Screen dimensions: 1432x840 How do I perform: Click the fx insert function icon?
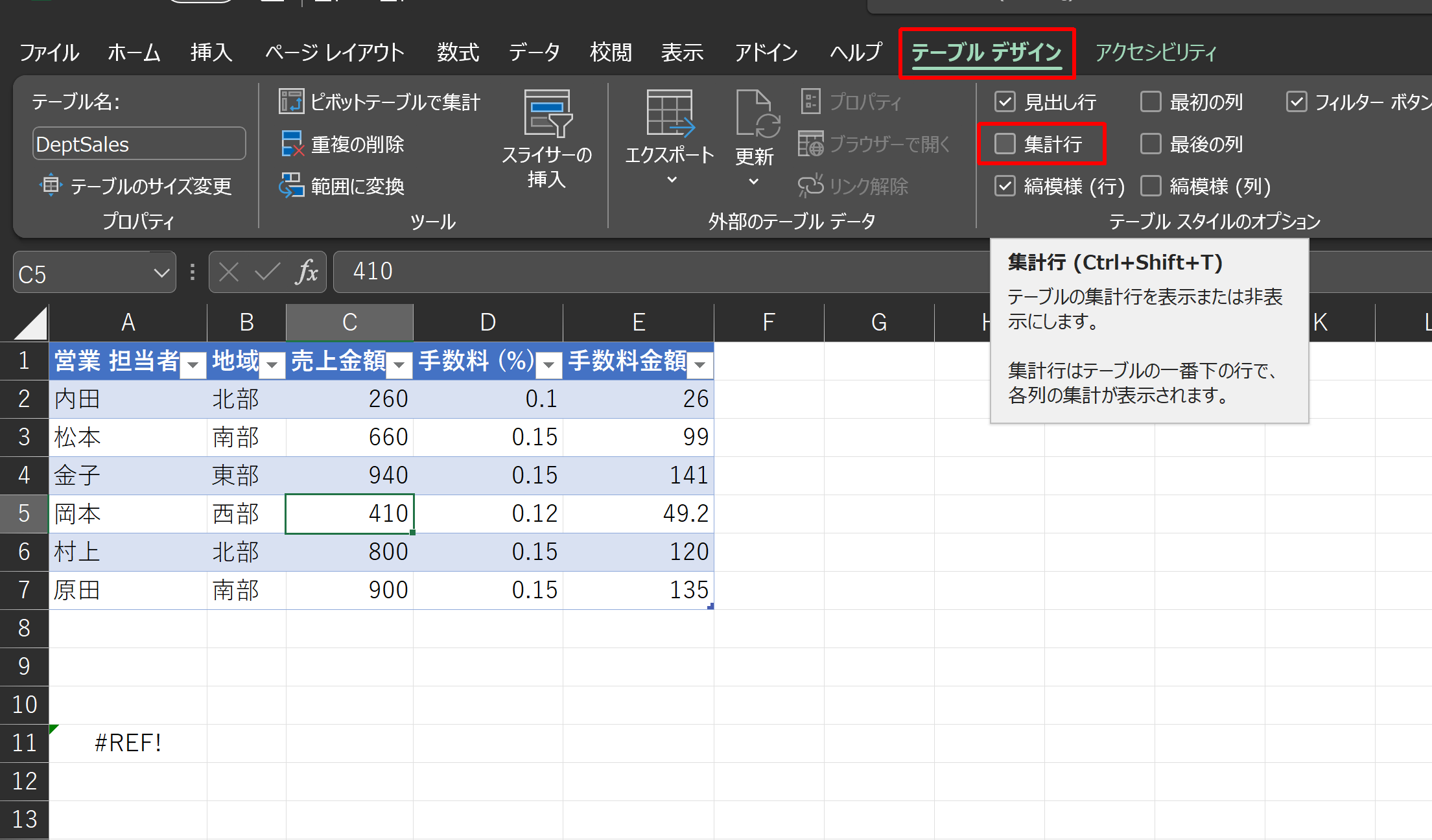pos(307,272)
